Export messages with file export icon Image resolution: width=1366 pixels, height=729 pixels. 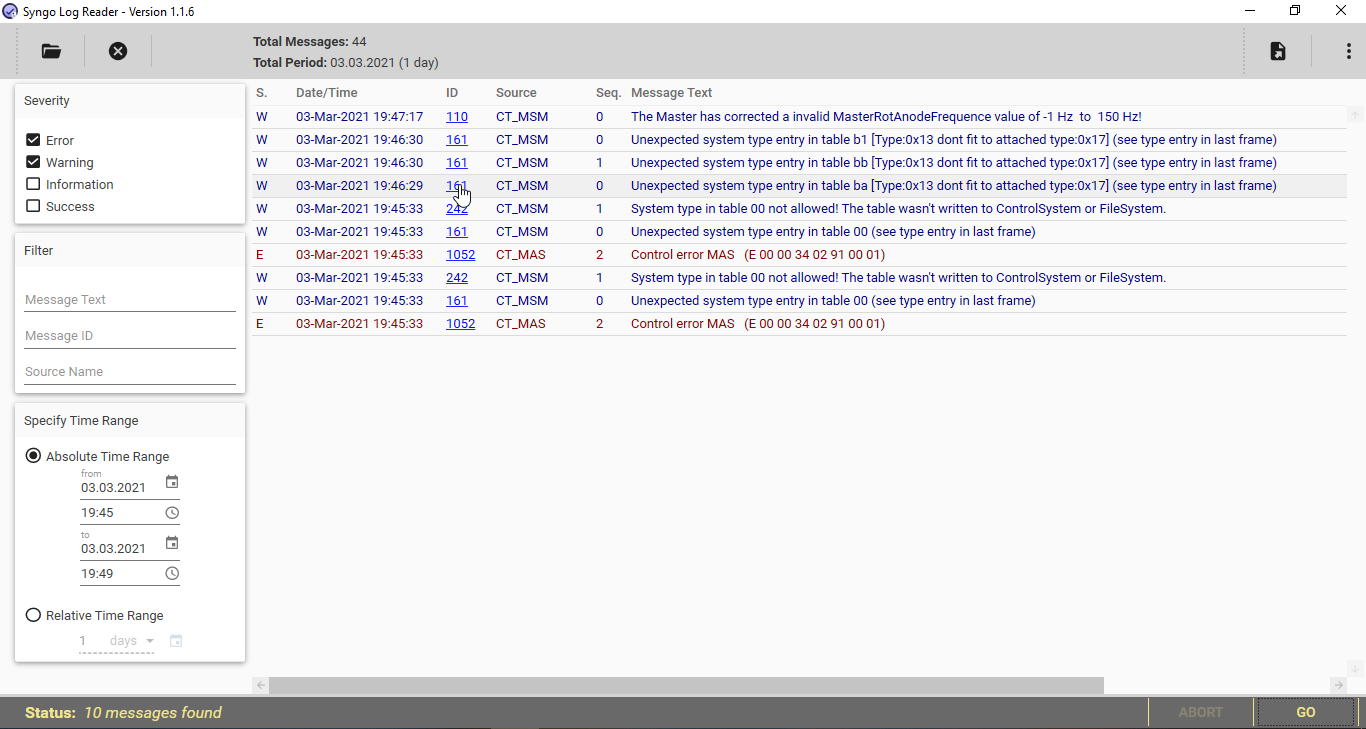(1278, 51)
